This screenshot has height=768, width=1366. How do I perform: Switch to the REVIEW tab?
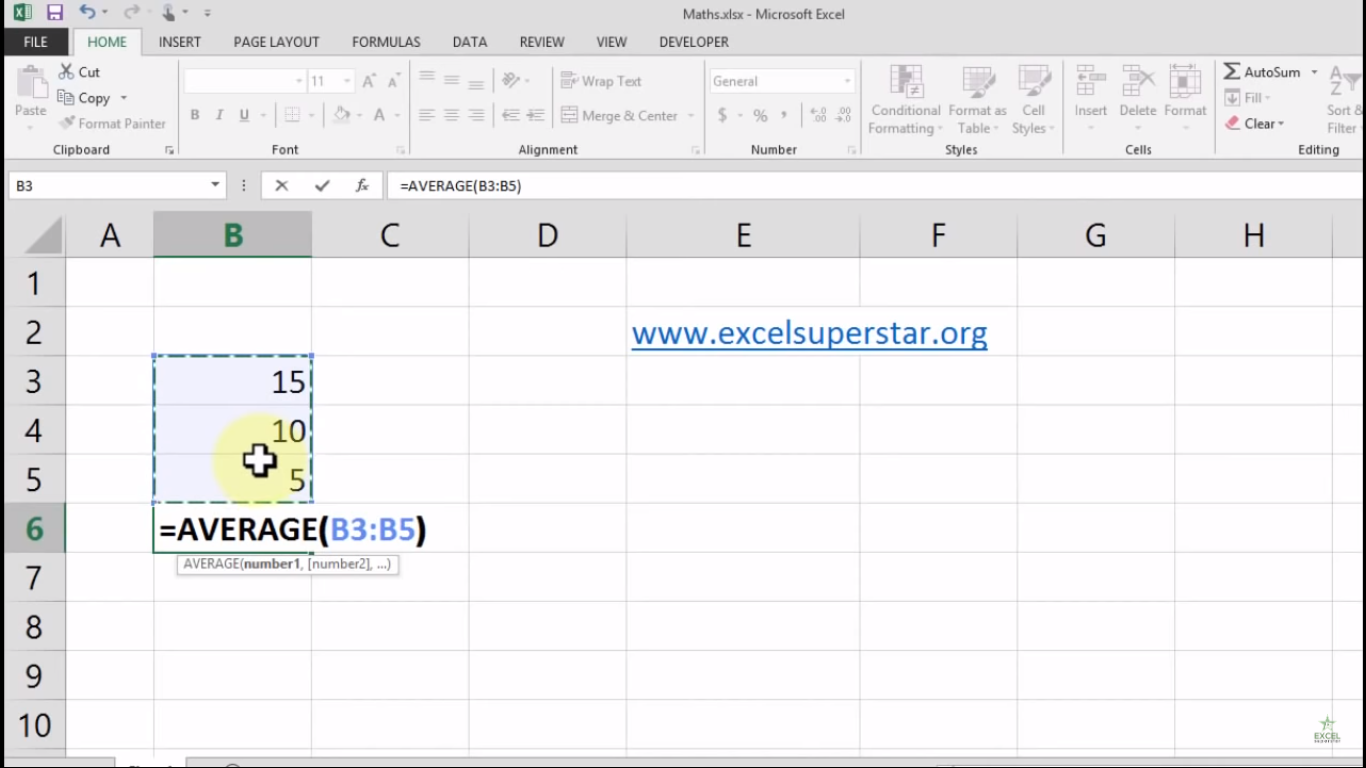[542, 42]
